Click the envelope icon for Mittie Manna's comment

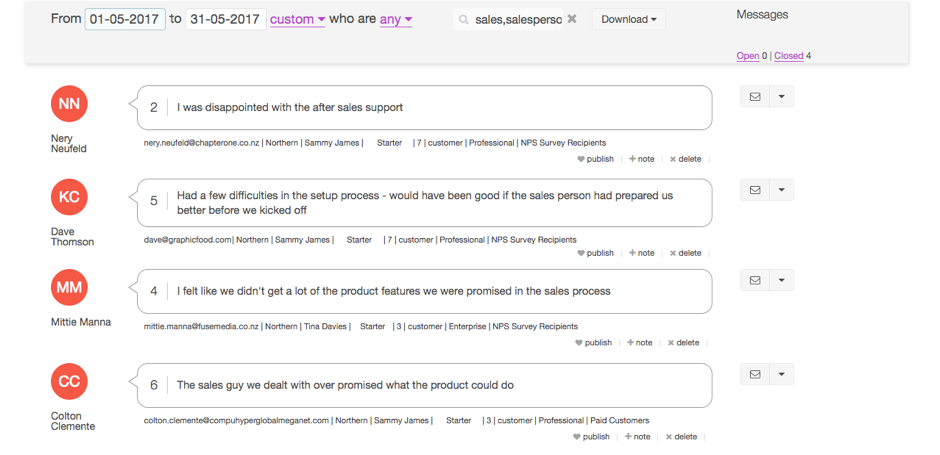pos(755,280)
